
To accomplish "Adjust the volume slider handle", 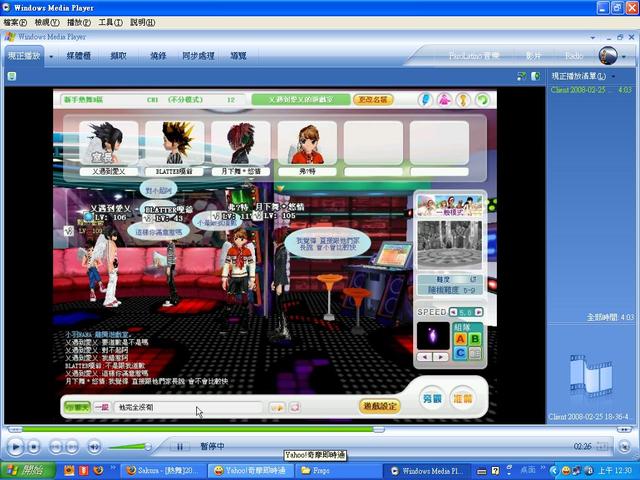I will click(148, 447).
